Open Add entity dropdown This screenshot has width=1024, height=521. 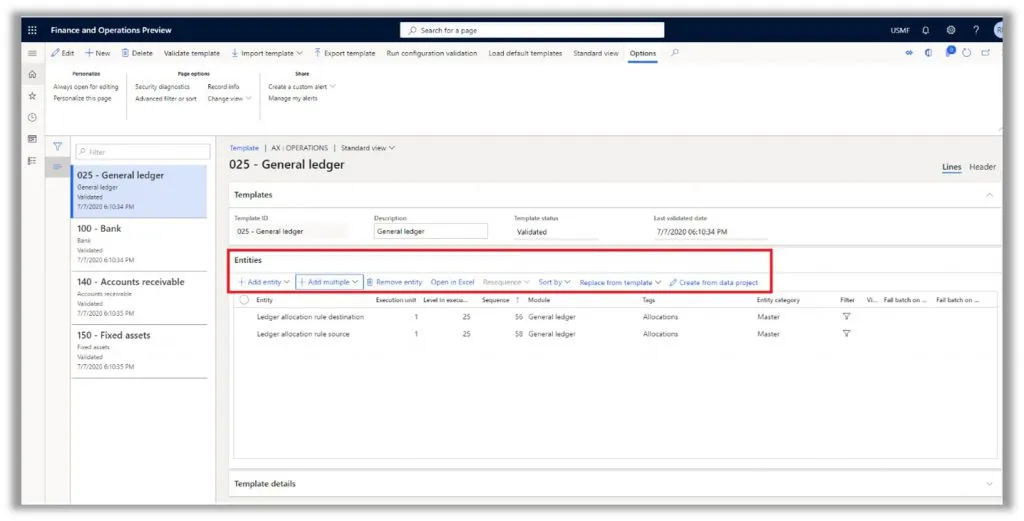(x=264, y=282)
